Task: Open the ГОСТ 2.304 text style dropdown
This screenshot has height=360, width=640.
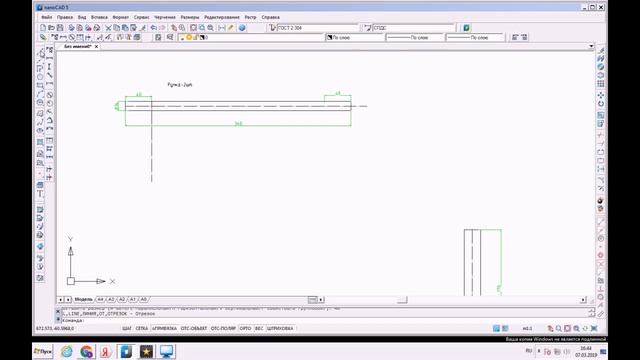Action: click(x=318, y=28)
